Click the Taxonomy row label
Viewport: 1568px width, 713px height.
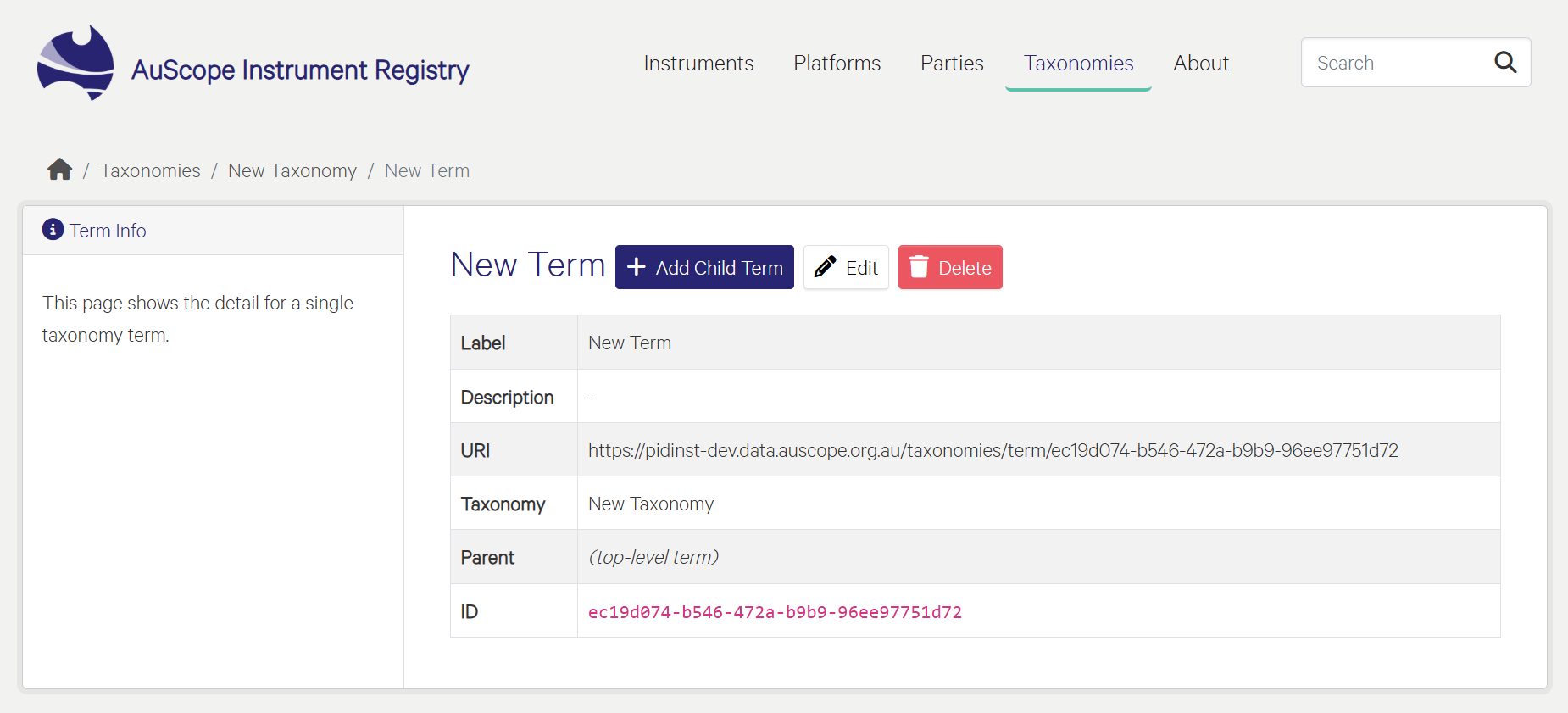503,504
